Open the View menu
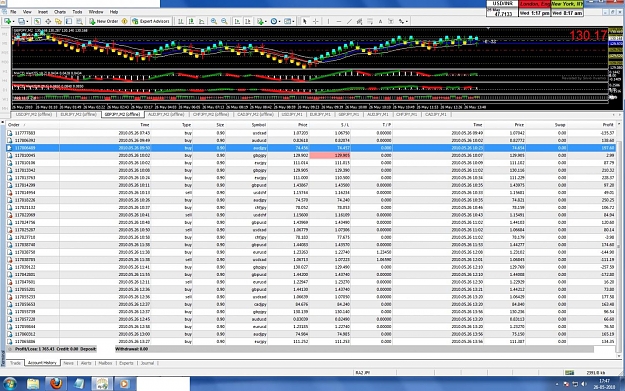Viewport: 625px width, 391px height. pos(27,12)
